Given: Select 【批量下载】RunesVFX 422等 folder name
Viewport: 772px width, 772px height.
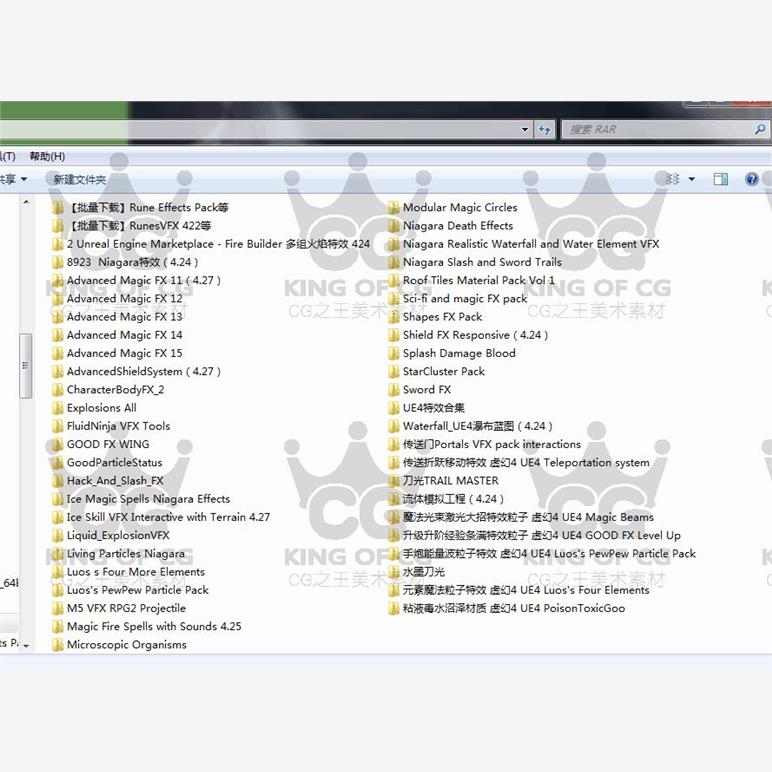Looking at the screenshot, I should tap(139, 226).
